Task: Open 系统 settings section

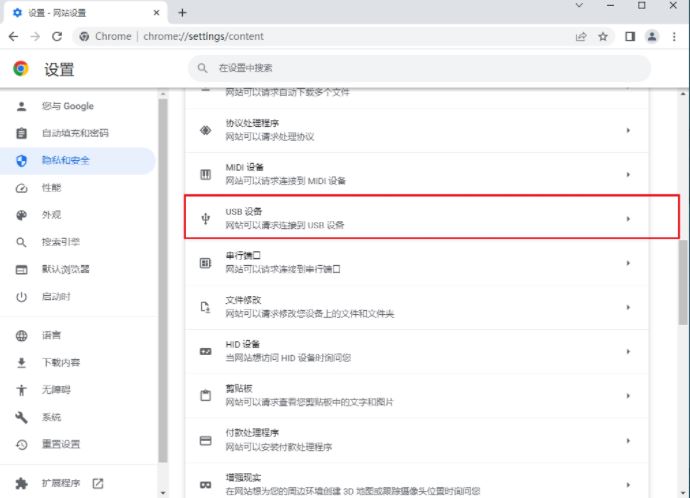Action: 77,417
